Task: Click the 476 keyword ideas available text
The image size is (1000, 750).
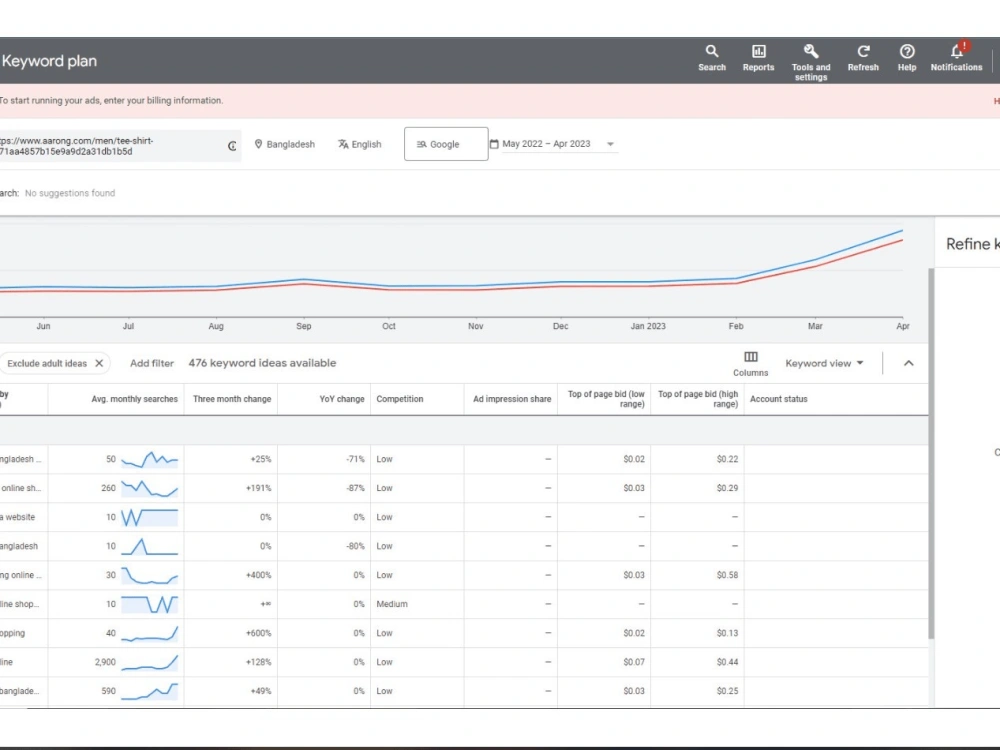Action: (262, 363)
